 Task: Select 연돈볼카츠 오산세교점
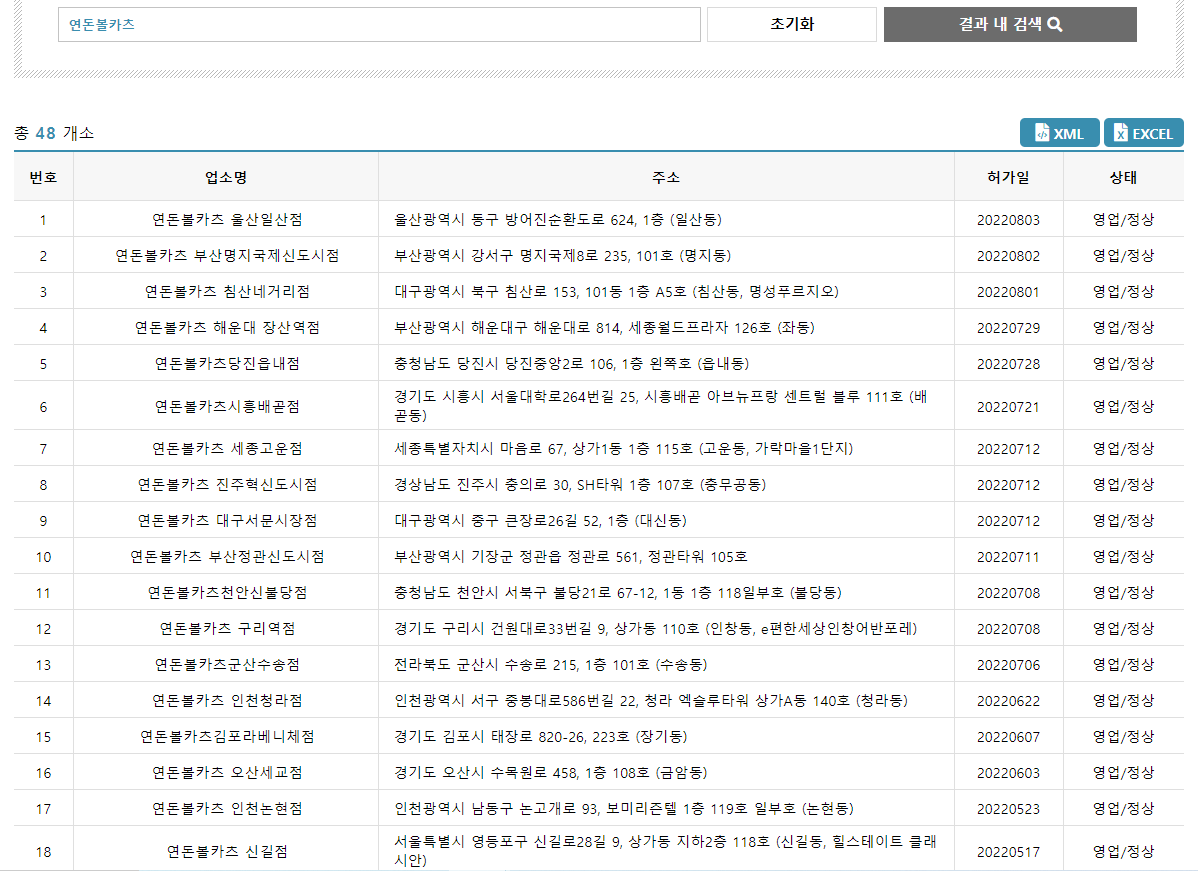tap(227, 772)
